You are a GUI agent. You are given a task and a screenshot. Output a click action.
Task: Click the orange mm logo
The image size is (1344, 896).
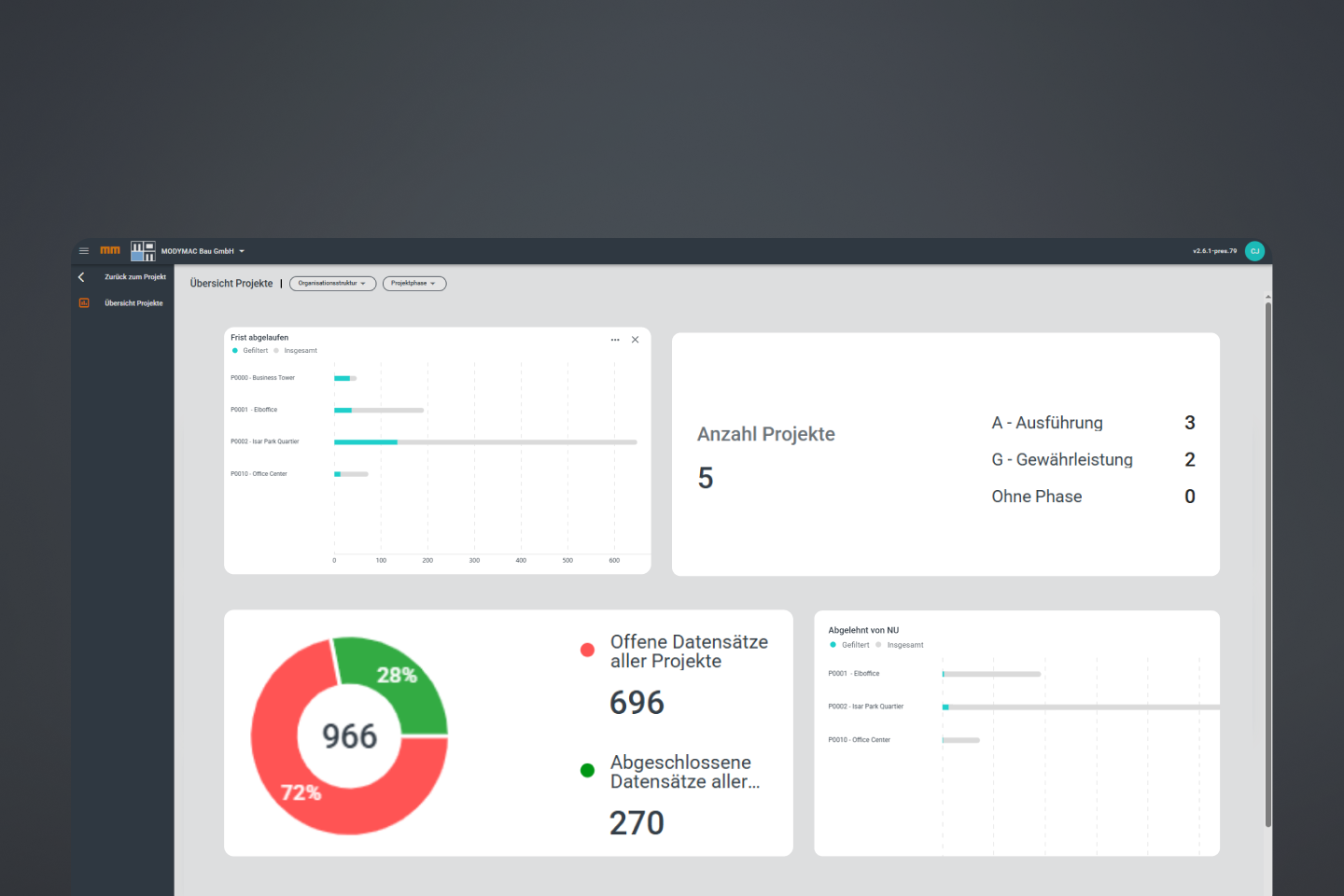click(x=110, y=250)
